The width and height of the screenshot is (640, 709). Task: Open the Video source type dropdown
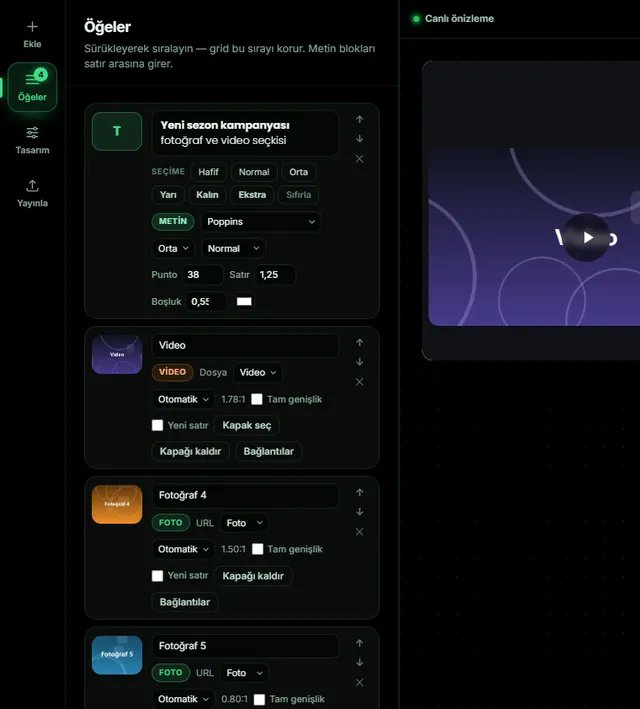[257, 372]
